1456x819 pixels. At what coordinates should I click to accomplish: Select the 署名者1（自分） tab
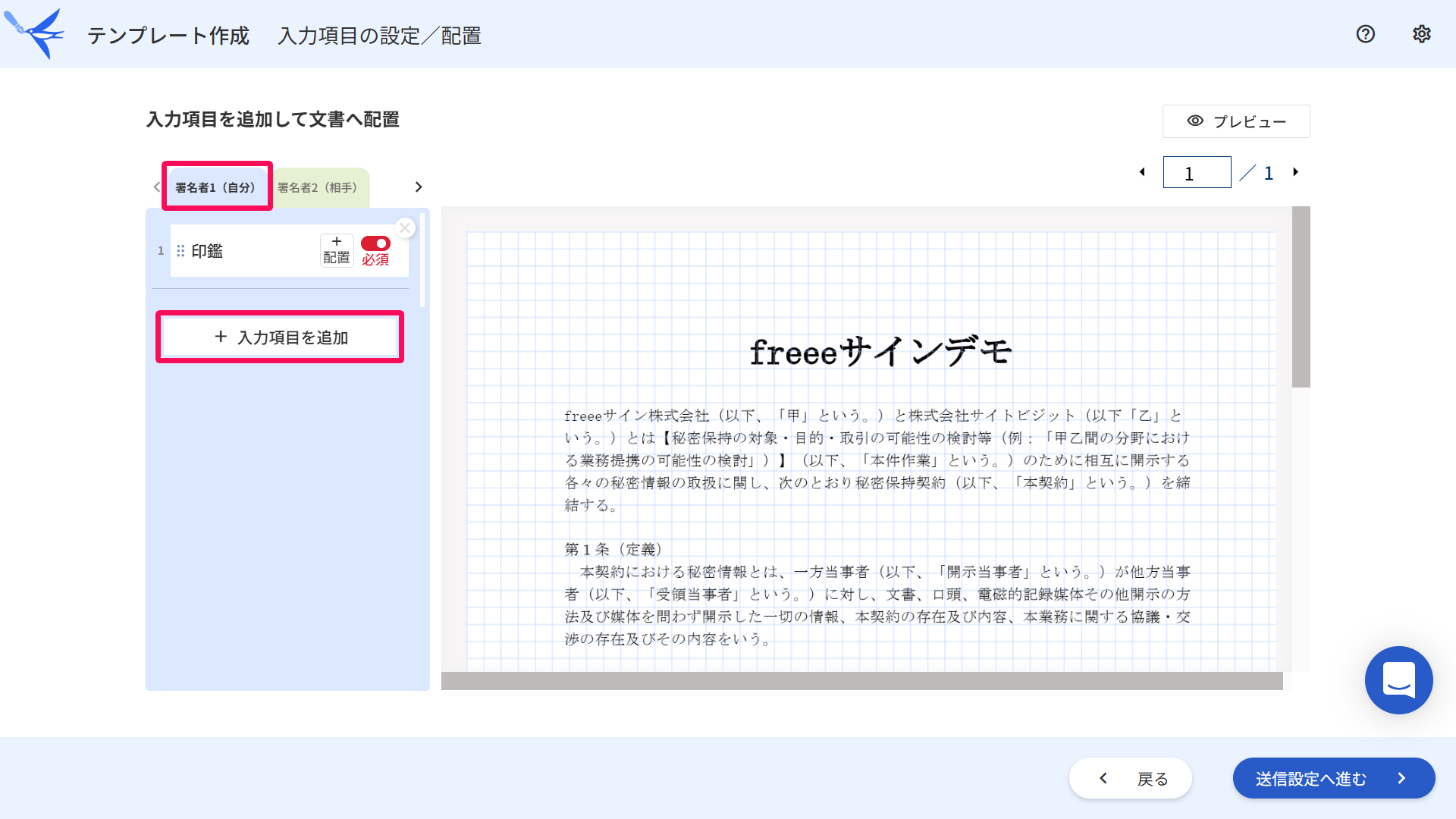pyautogui.click(x=215, y=187)
